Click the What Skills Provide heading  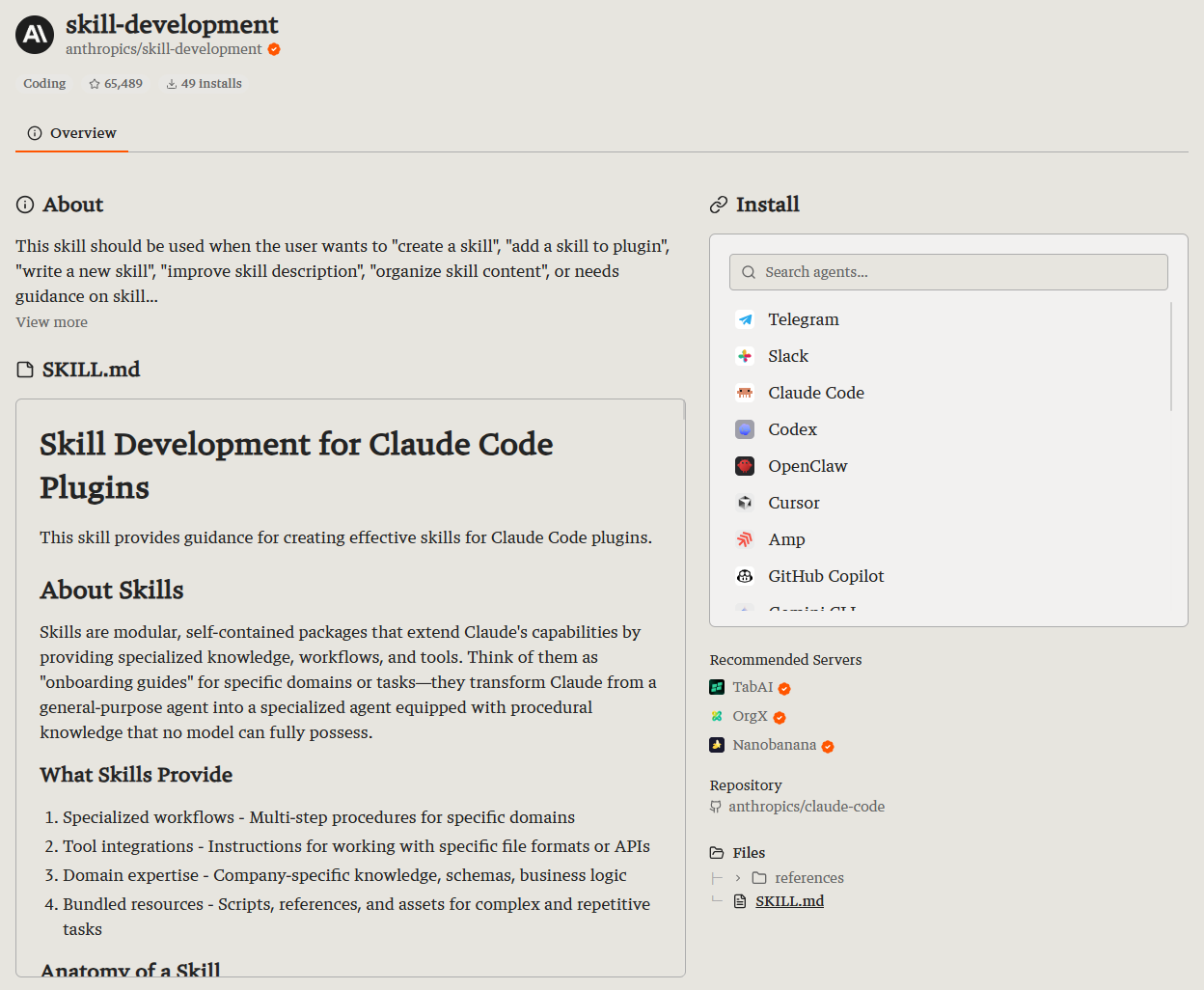click(x=136, y=775)
